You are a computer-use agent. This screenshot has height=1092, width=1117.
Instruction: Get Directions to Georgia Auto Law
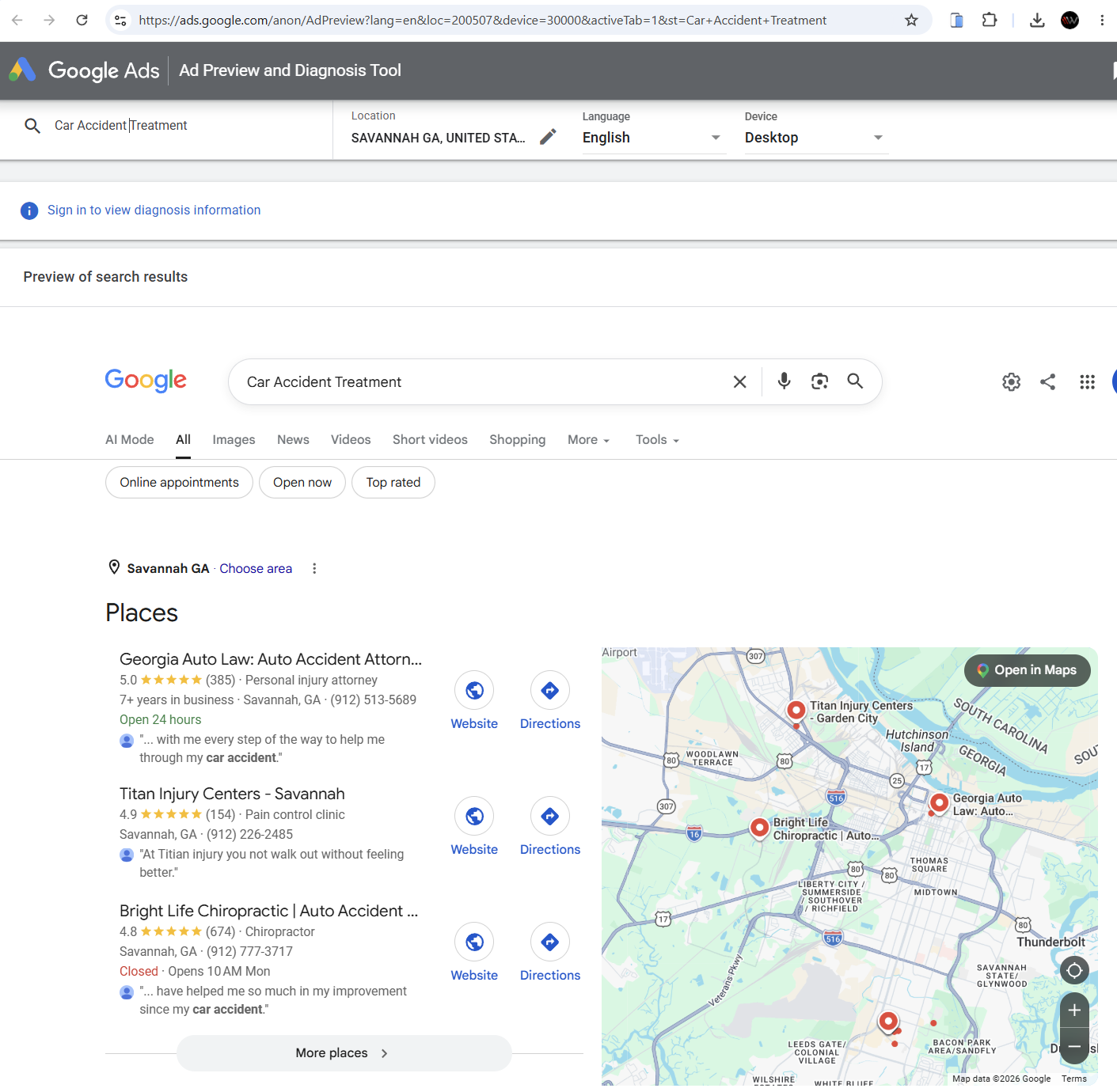click(550, 701)
